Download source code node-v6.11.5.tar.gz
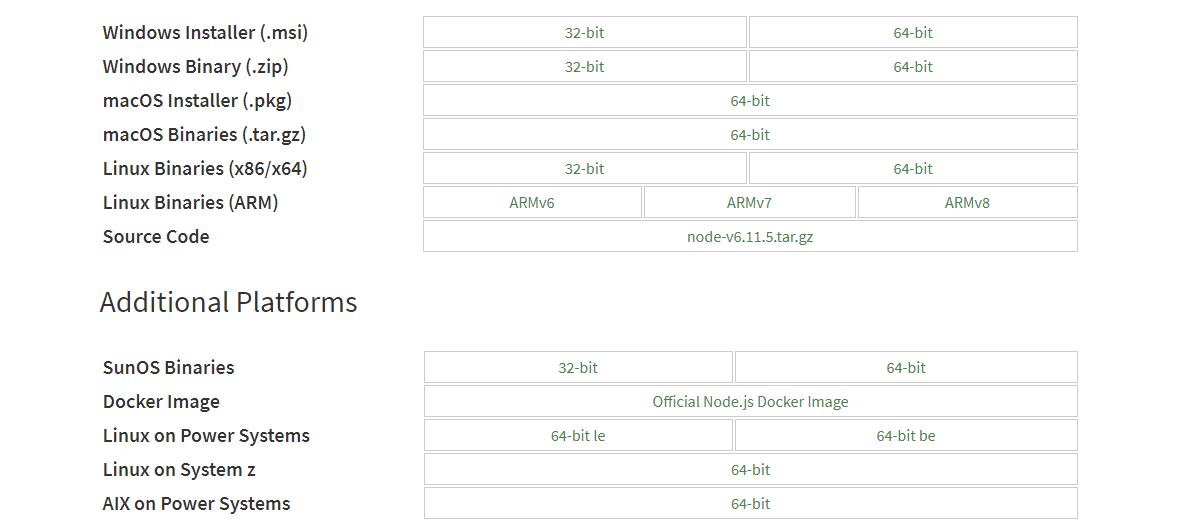Screen dimensions: 1177x530 (x=750, y=237)
